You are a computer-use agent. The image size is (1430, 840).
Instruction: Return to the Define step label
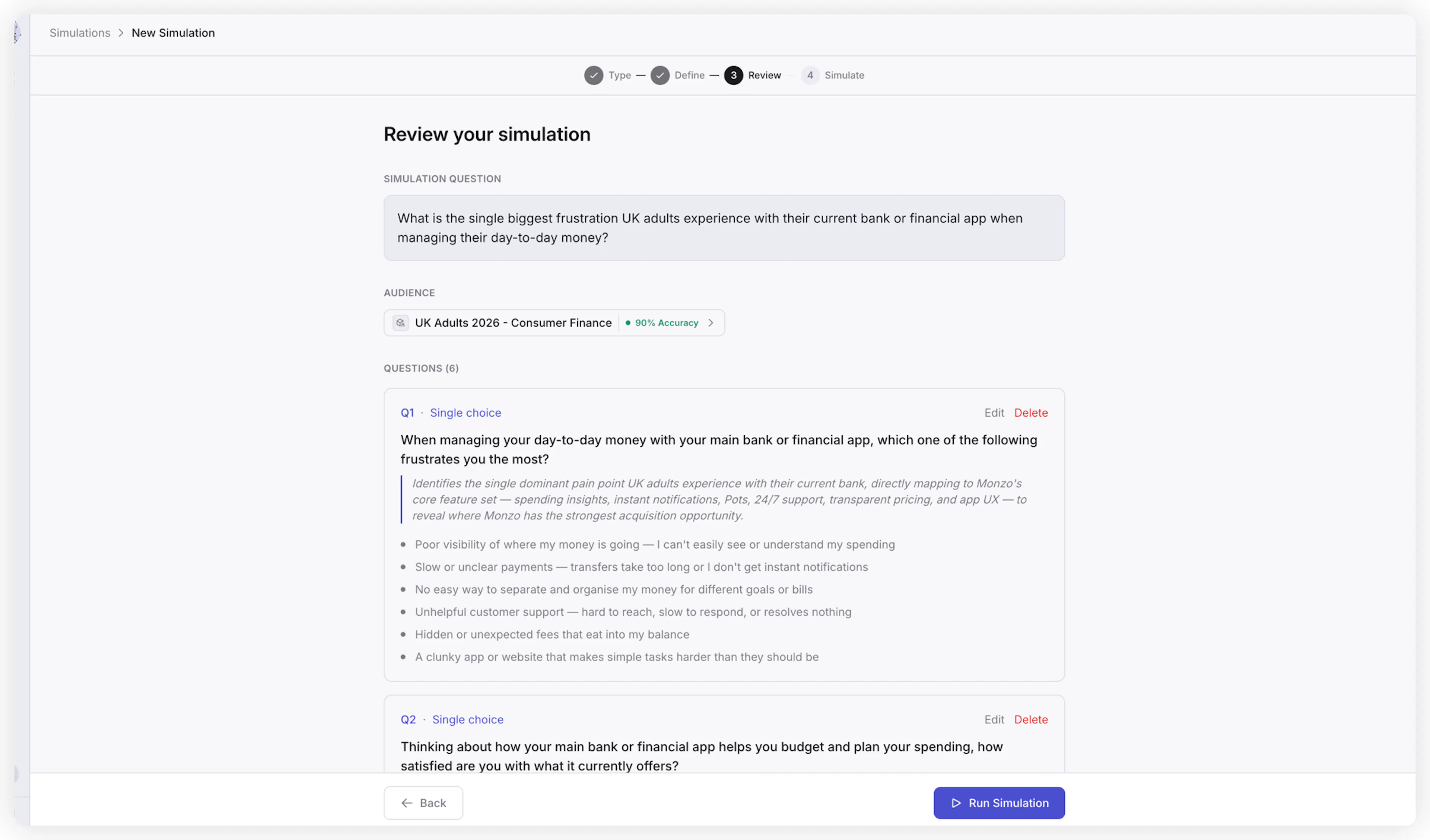point(689,76)
